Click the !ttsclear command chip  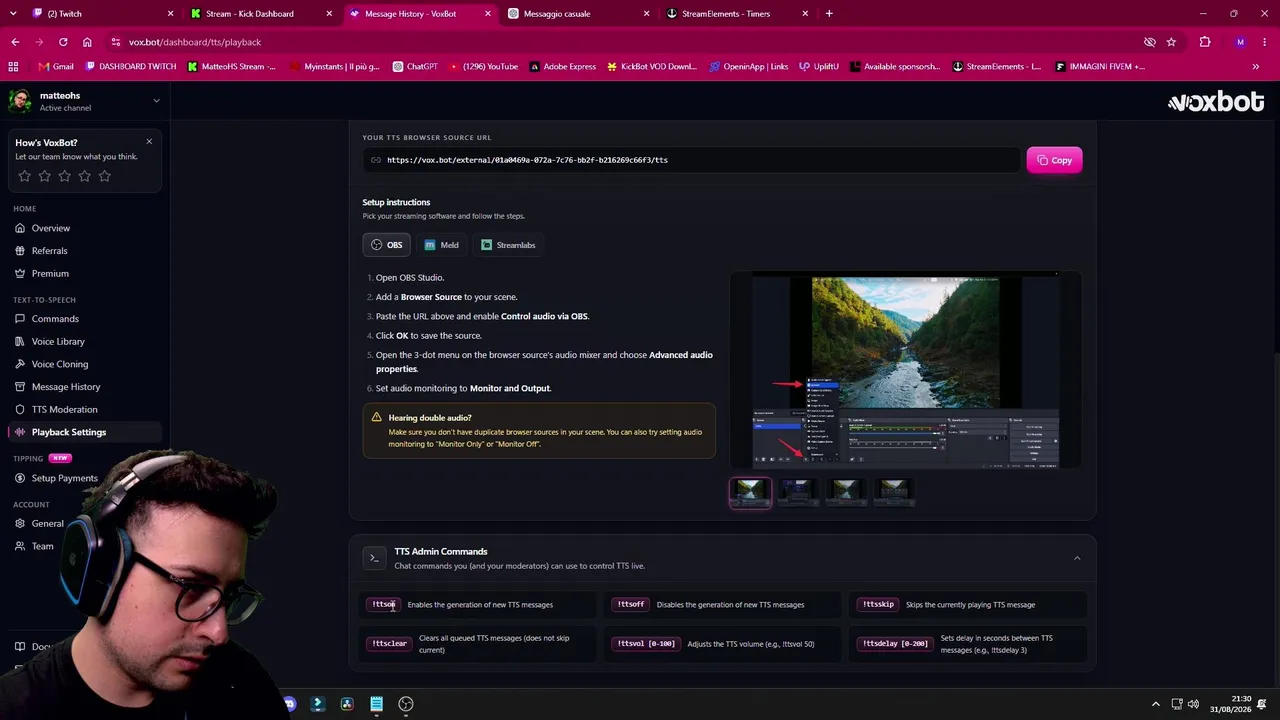pos(389,644)
